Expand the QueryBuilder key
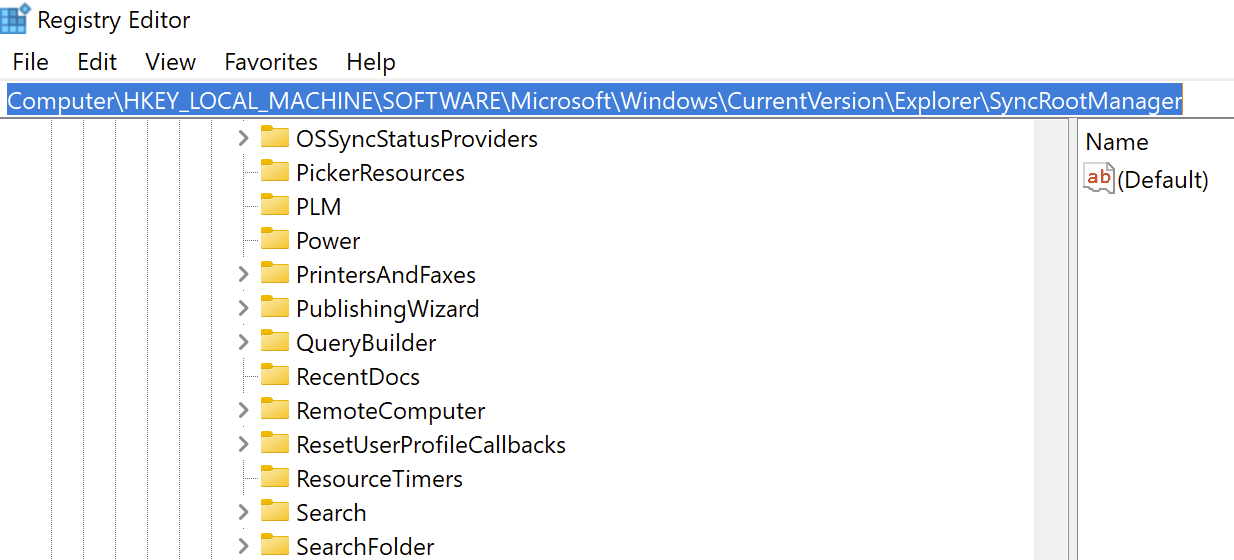Viewport: 1234px width, 560px height. (243, 342)
